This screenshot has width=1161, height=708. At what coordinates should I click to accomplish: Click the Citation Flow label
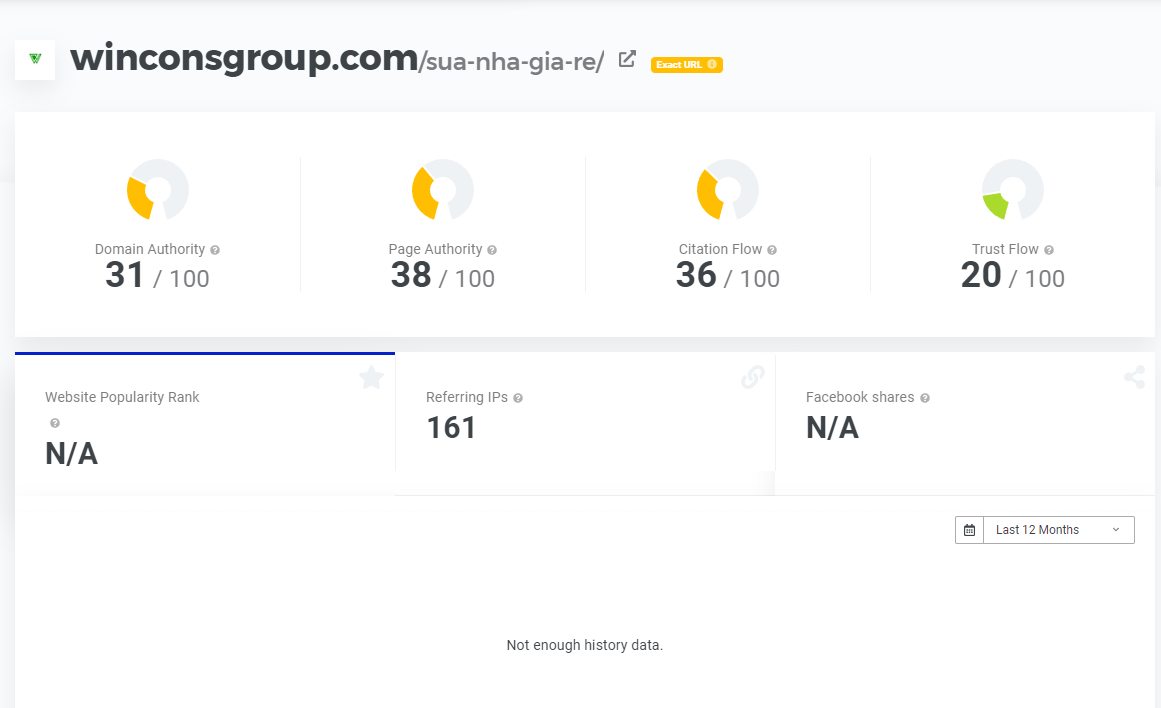coord(720,250)
